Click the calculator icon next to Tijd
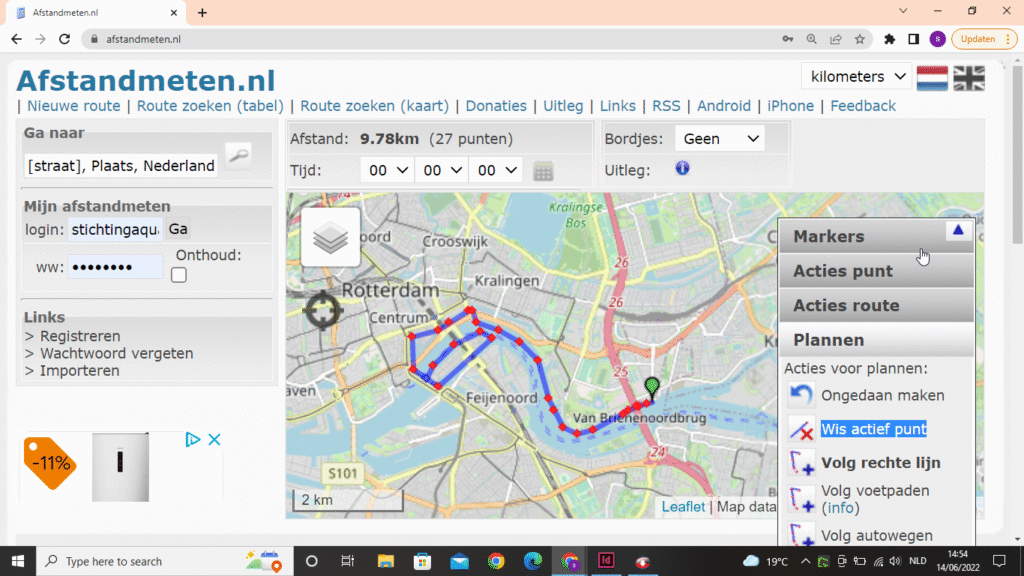The height and width of the screenshot is (576, 1024). [x=543, y=171]
